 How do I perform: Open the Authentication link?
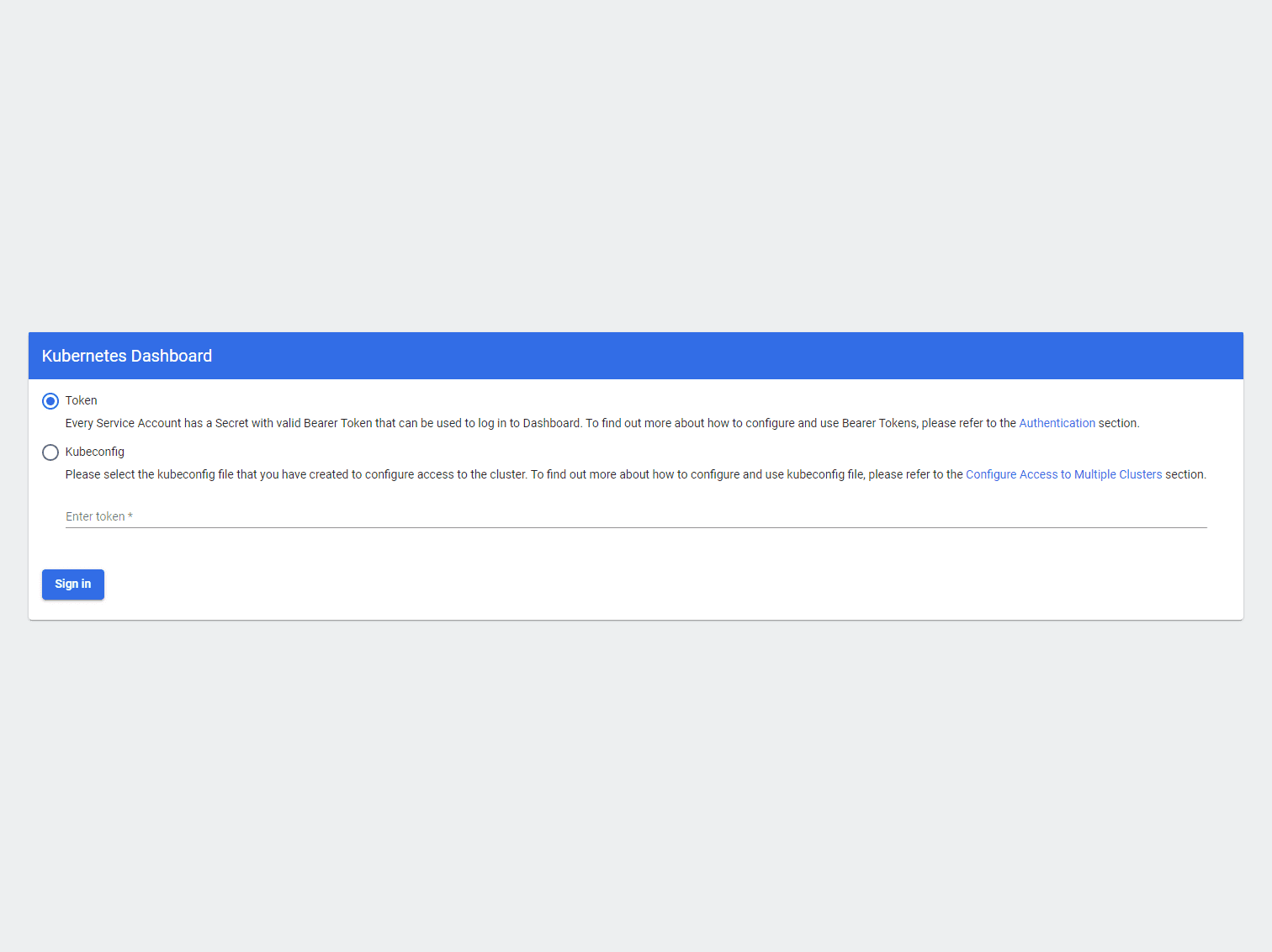click(x=1057, y=423)
